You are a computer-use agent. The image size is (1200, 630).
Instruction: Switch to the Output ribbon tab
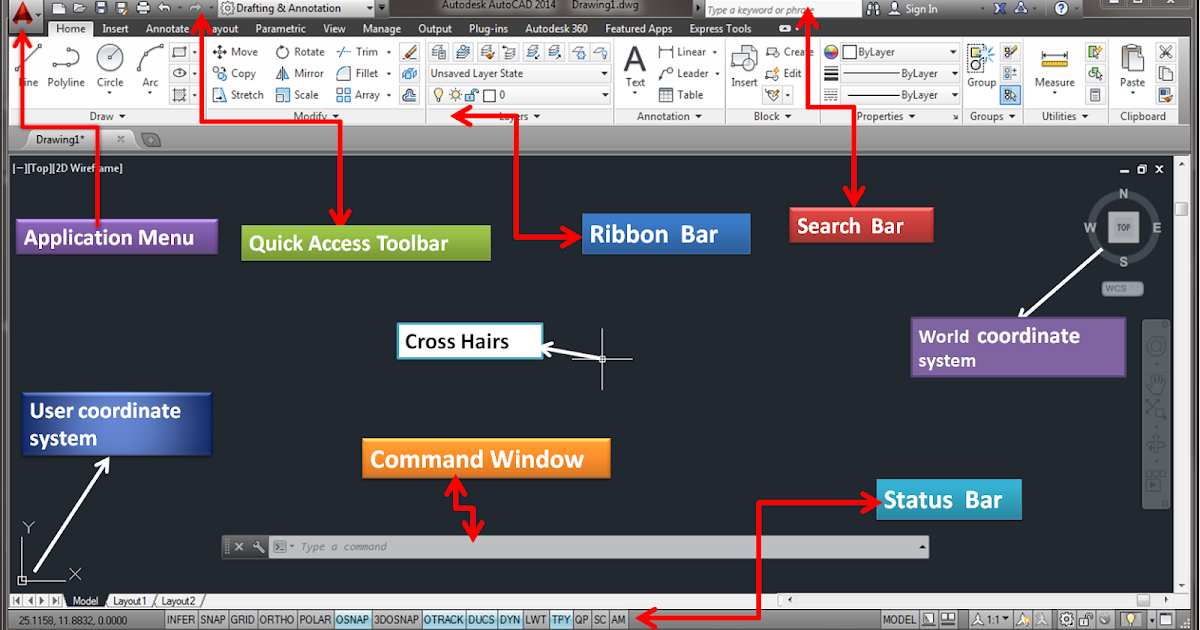coord(435,29)
